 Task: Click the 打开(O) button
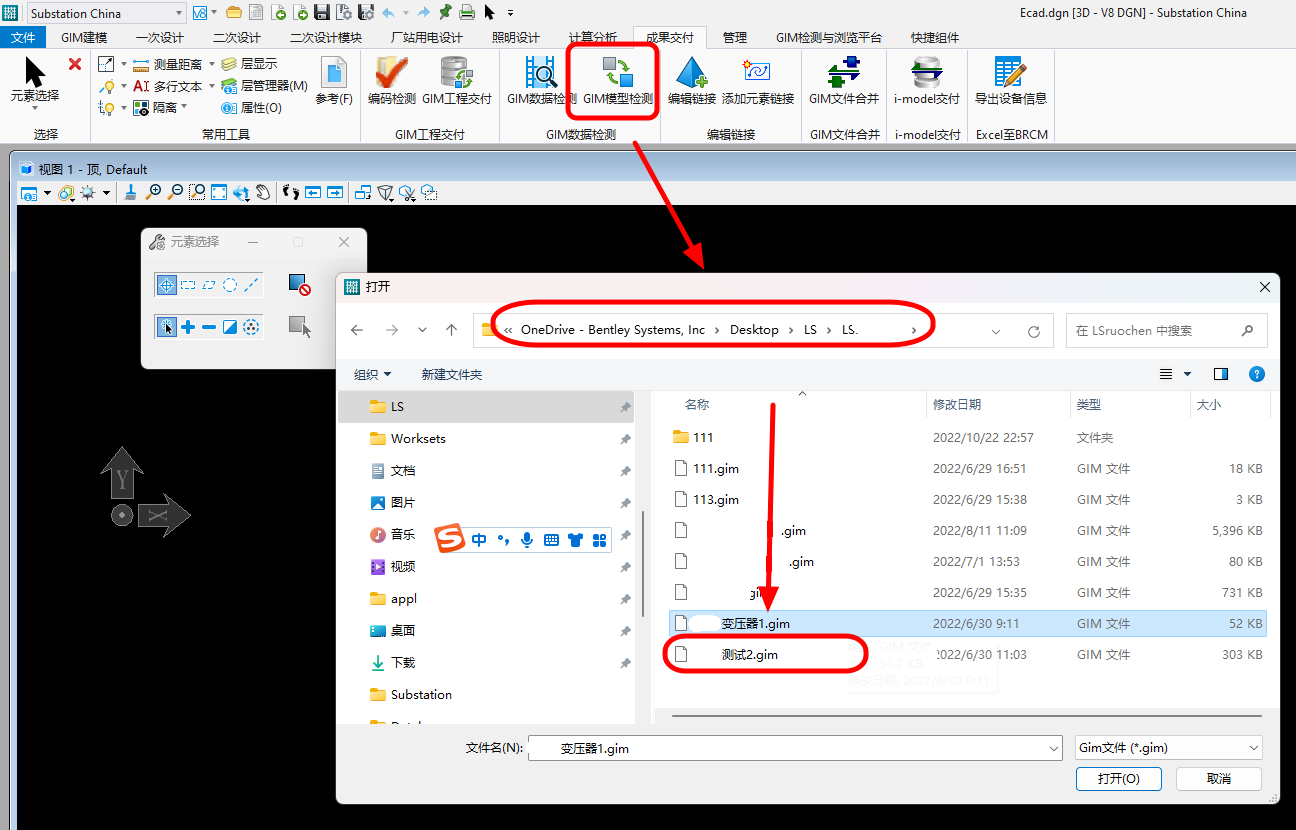tap(1118, 779)
